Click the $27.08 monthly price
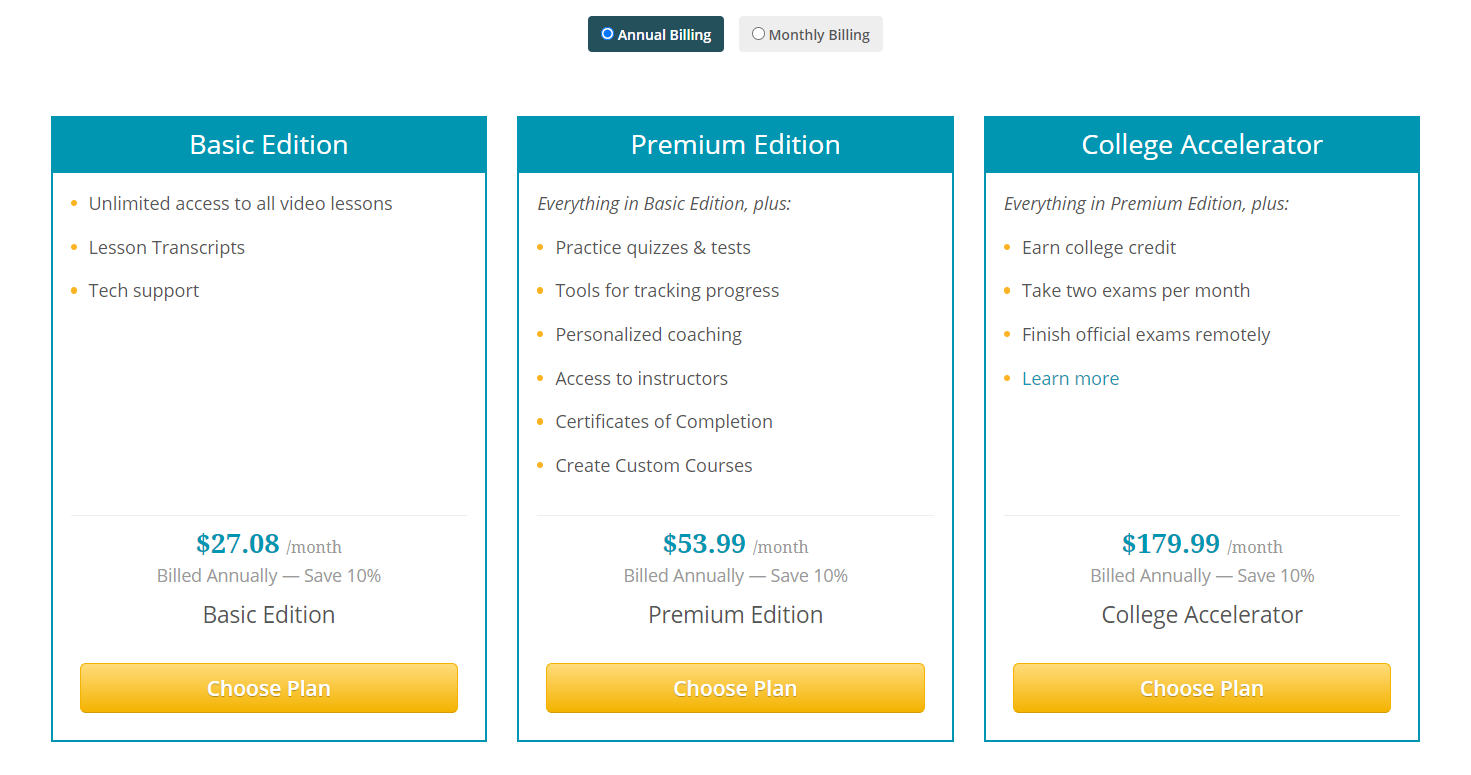The image size is (1471, 775). tap(238, 544)
